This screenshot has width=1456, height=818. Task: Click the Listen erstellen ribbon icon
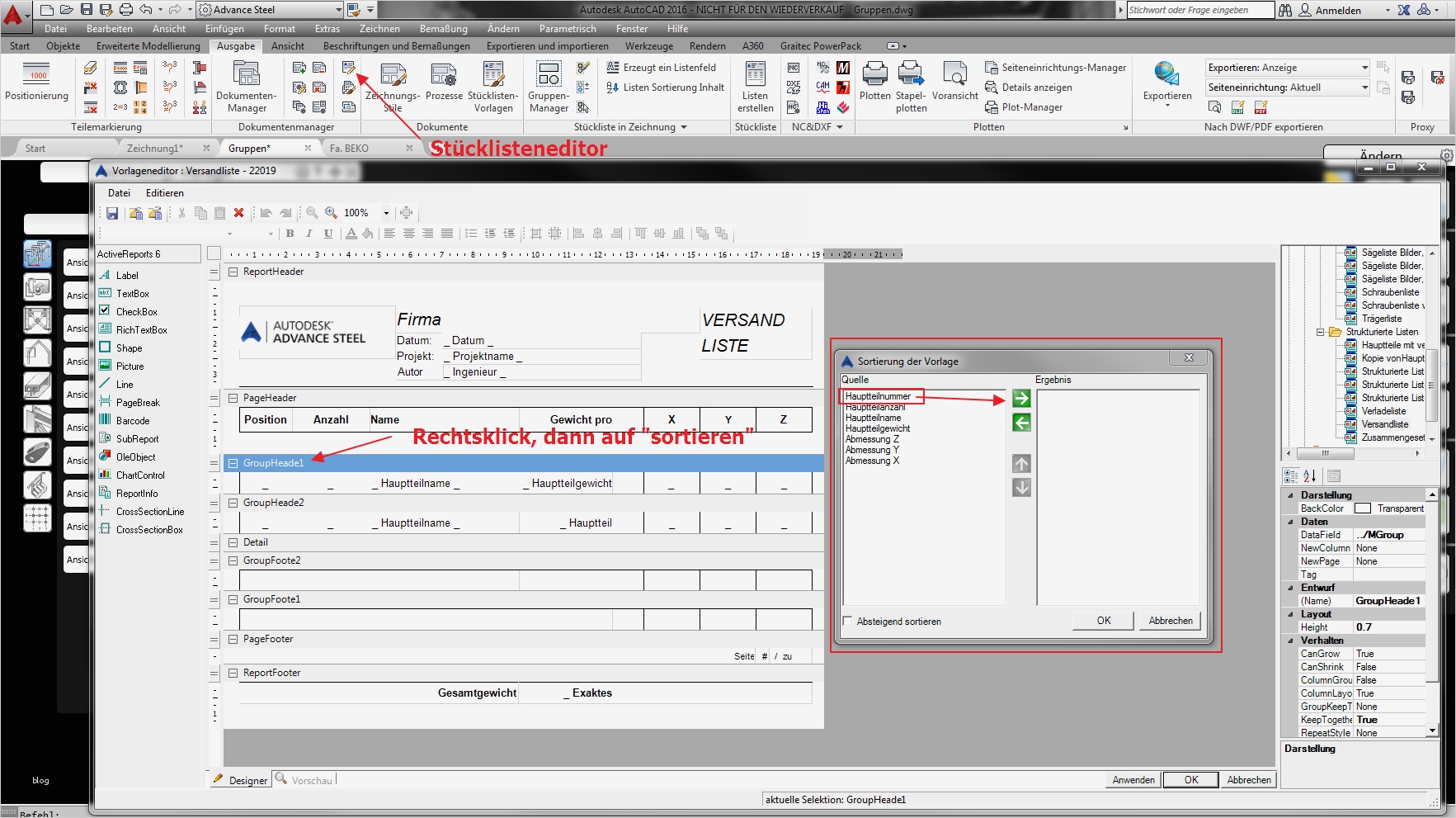756,86
